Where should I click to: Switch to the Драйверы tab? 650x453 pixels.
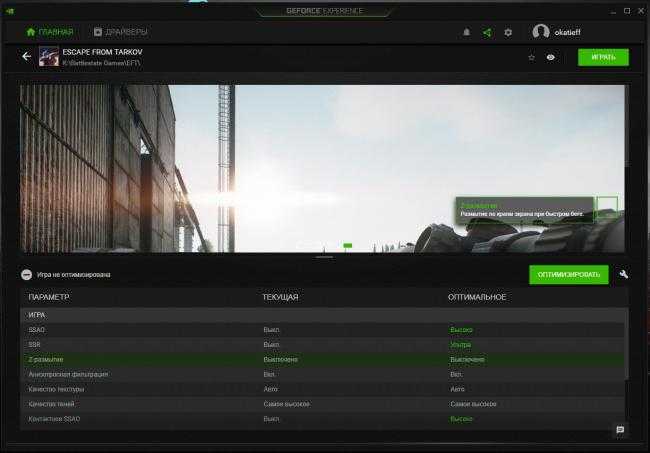(121, 32)
